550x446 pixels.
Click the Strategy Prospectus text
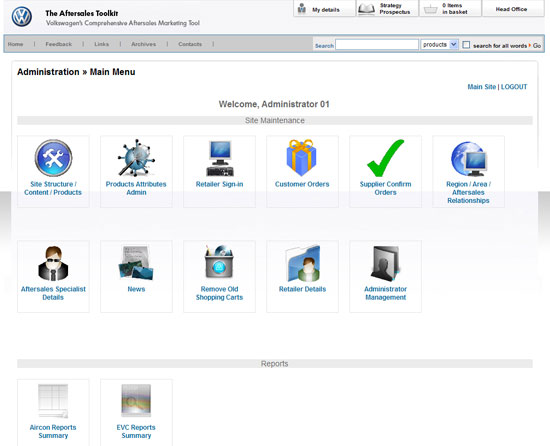point(395,9)
